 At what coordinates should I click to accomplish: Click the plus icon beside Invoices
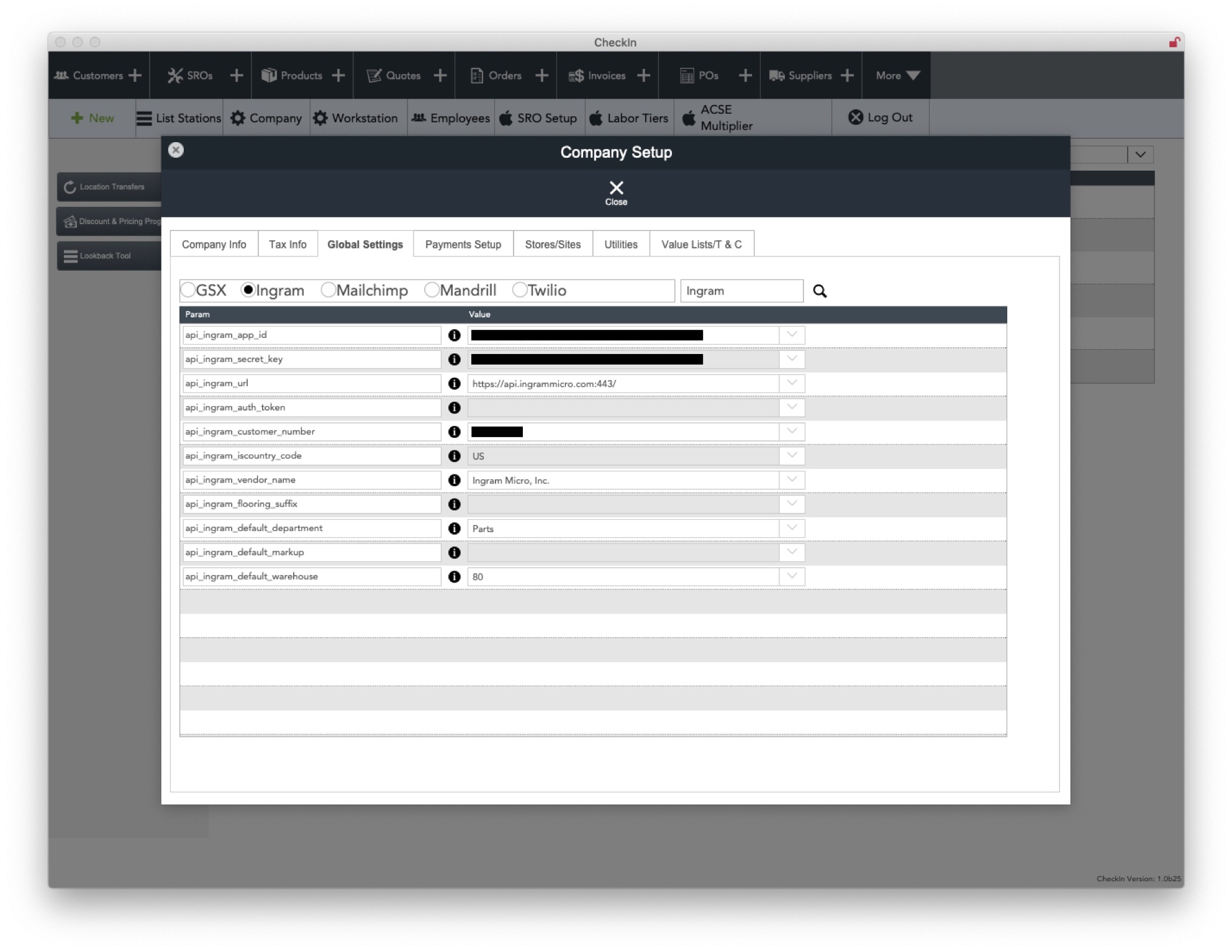(x=644, y=76)
